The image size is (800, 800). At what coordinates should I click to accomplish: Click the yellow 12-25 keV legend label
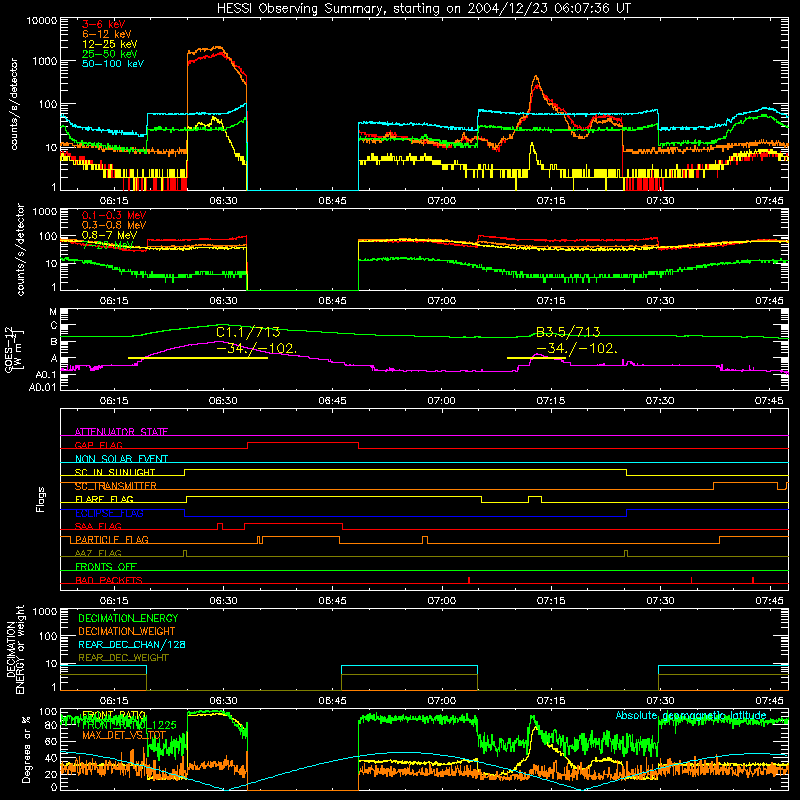click(109, 44)
